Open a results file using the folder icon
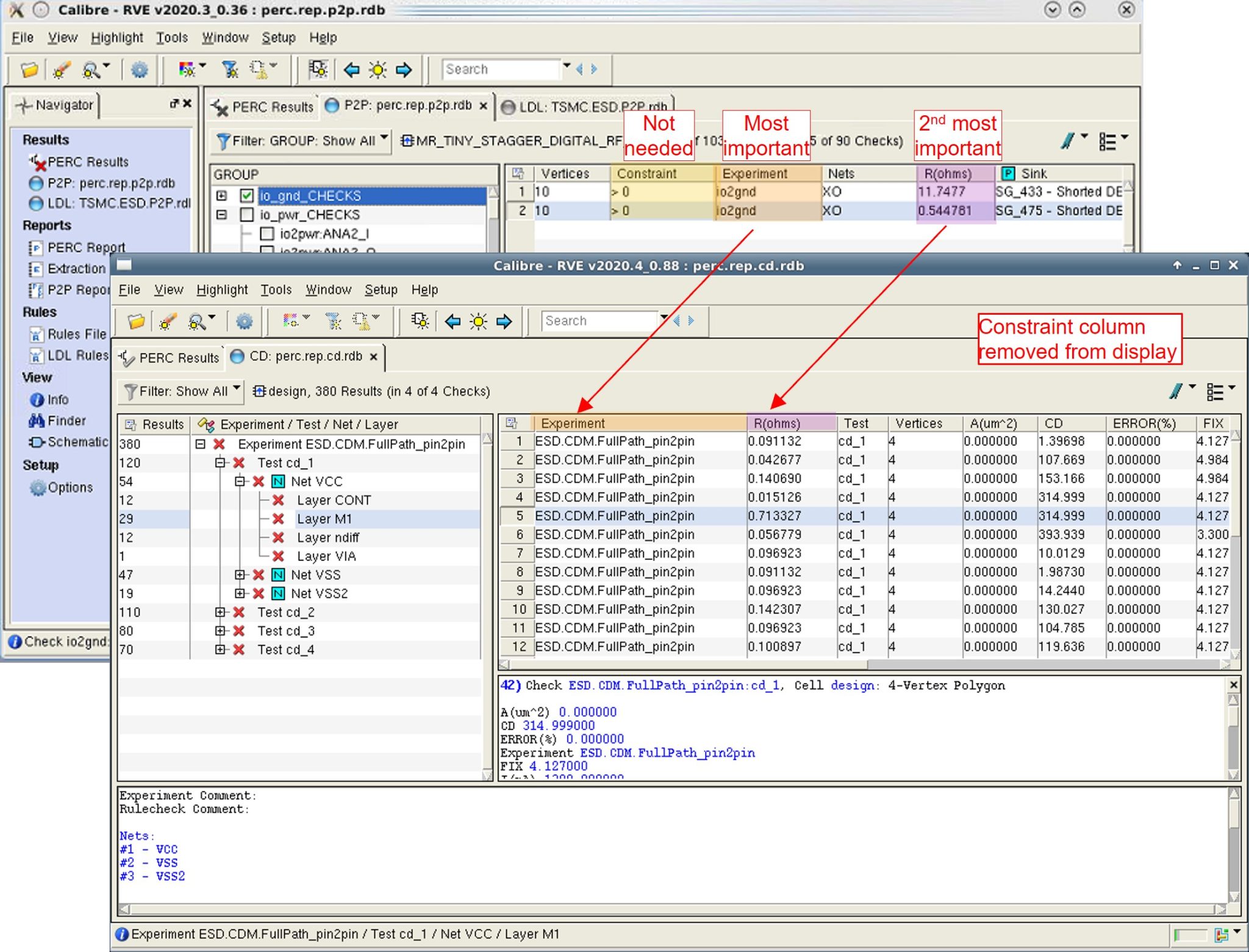Viewport: 1249px width, 952px height. pyautogui.click(x=28, y=69)
